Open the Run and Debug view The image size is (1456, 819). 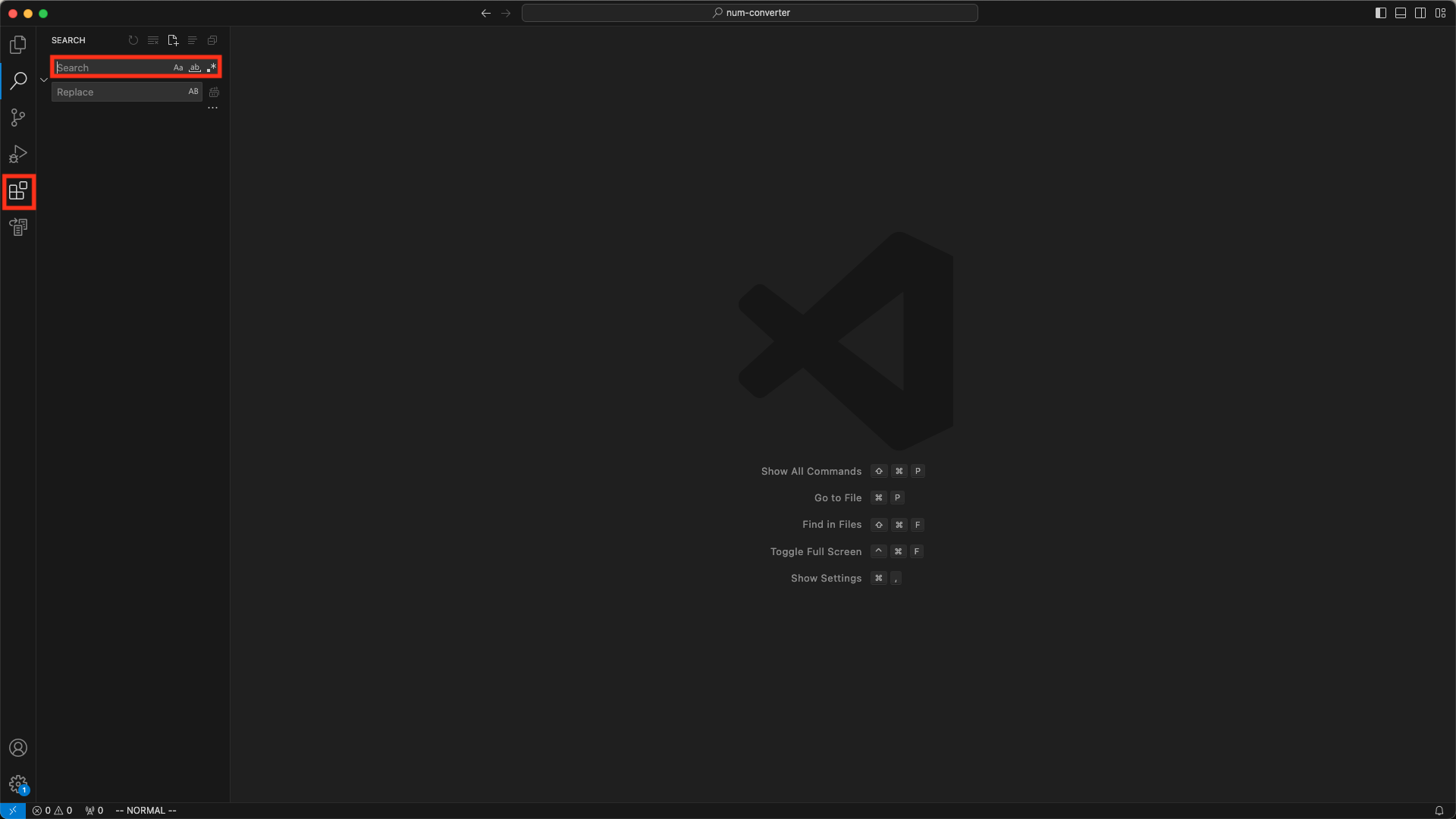click(18, 155)
